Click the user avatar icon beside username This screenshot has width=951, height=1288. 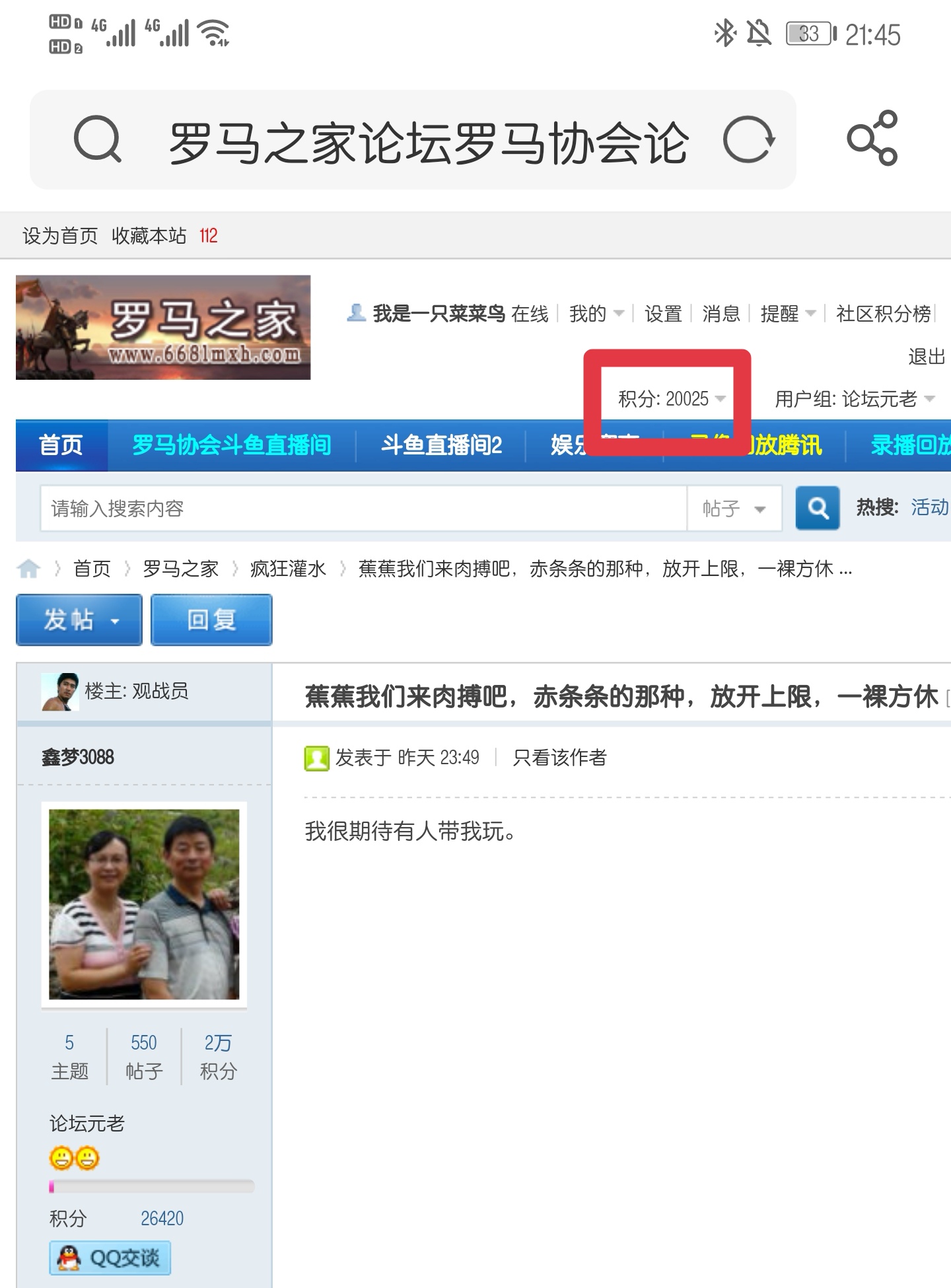pyautogui.click(x=357, y=313)
